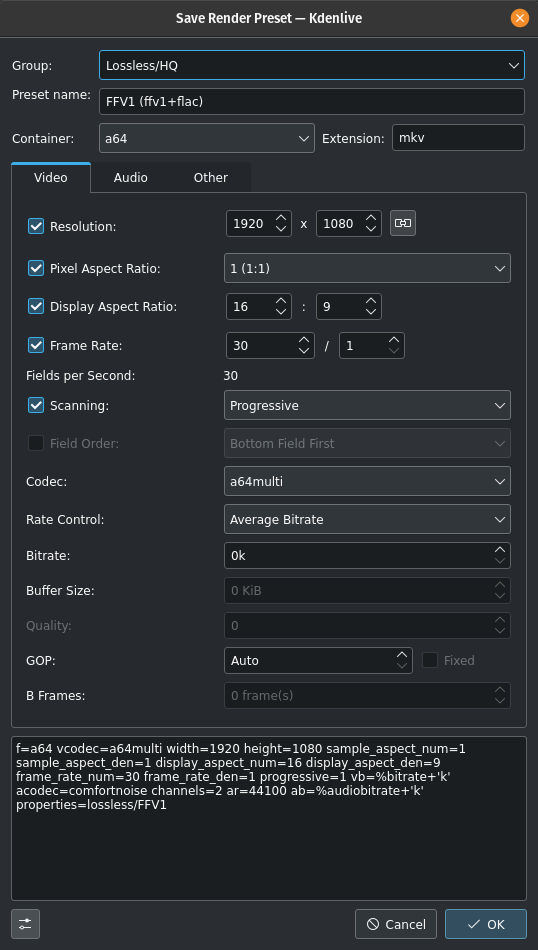Viewport: 538px width, 950px height.
Task: Confirm with the OK button
Action: tap(486, 924)
